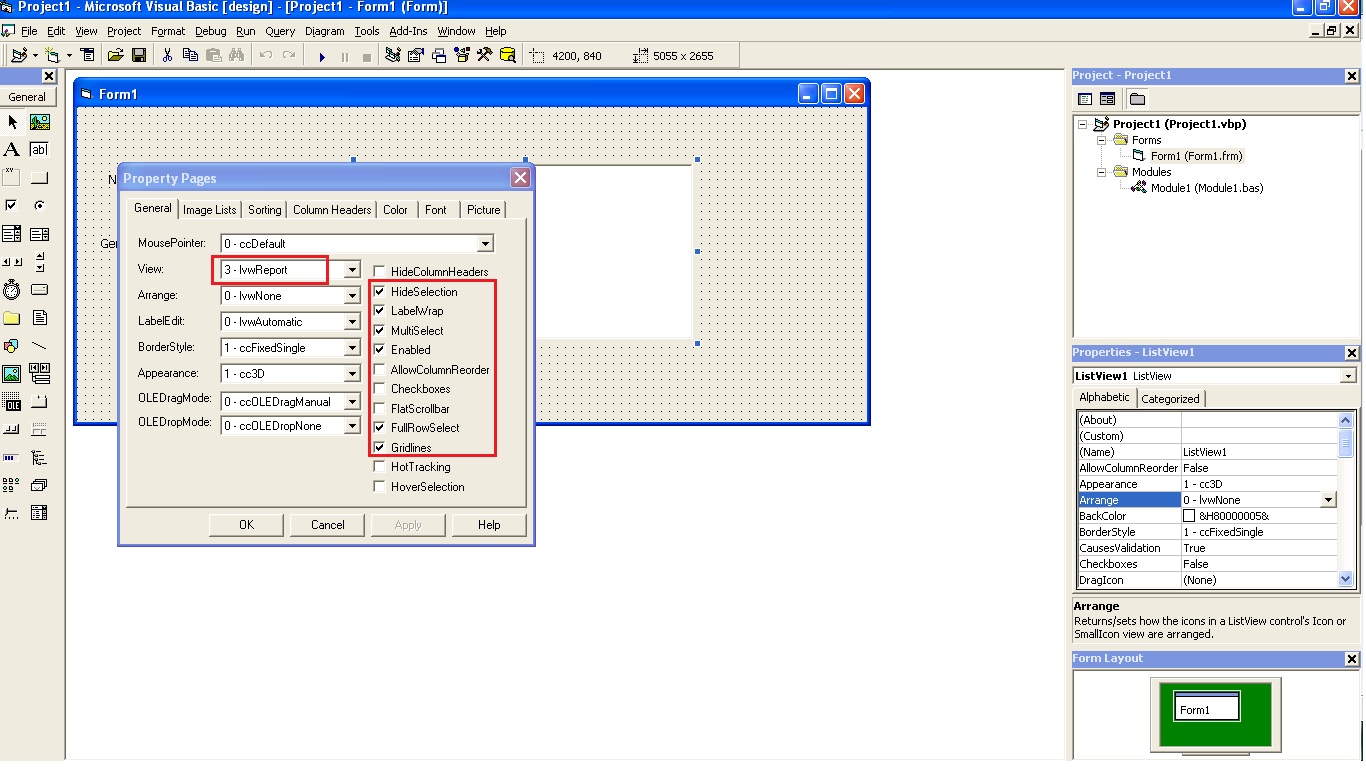Tick the Checkboxes option
This screenshot has width=1366, height=768.
[x=380, y=389]
